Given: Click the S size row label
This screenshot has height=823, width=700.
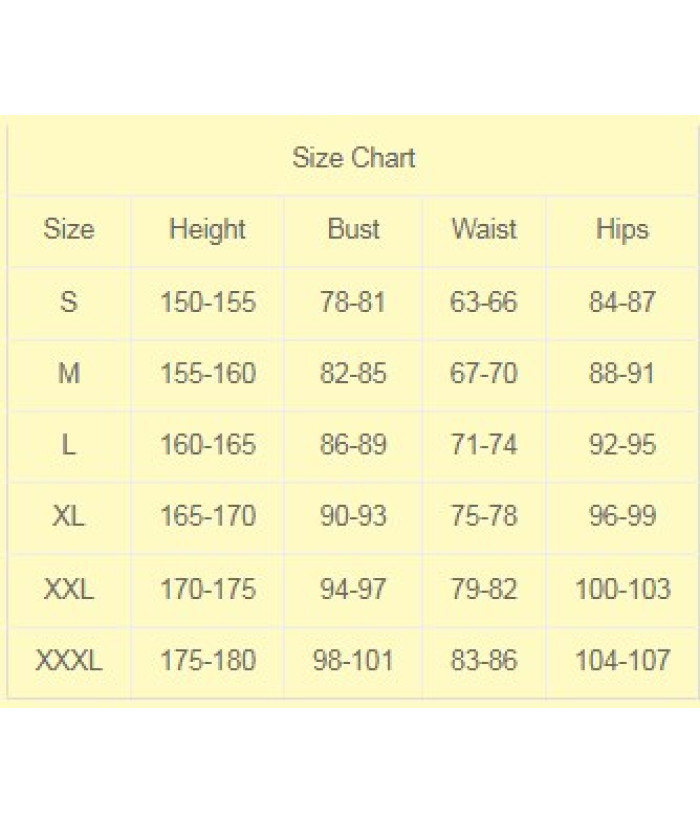Looking at the screenshot, I should coord(69,302).
